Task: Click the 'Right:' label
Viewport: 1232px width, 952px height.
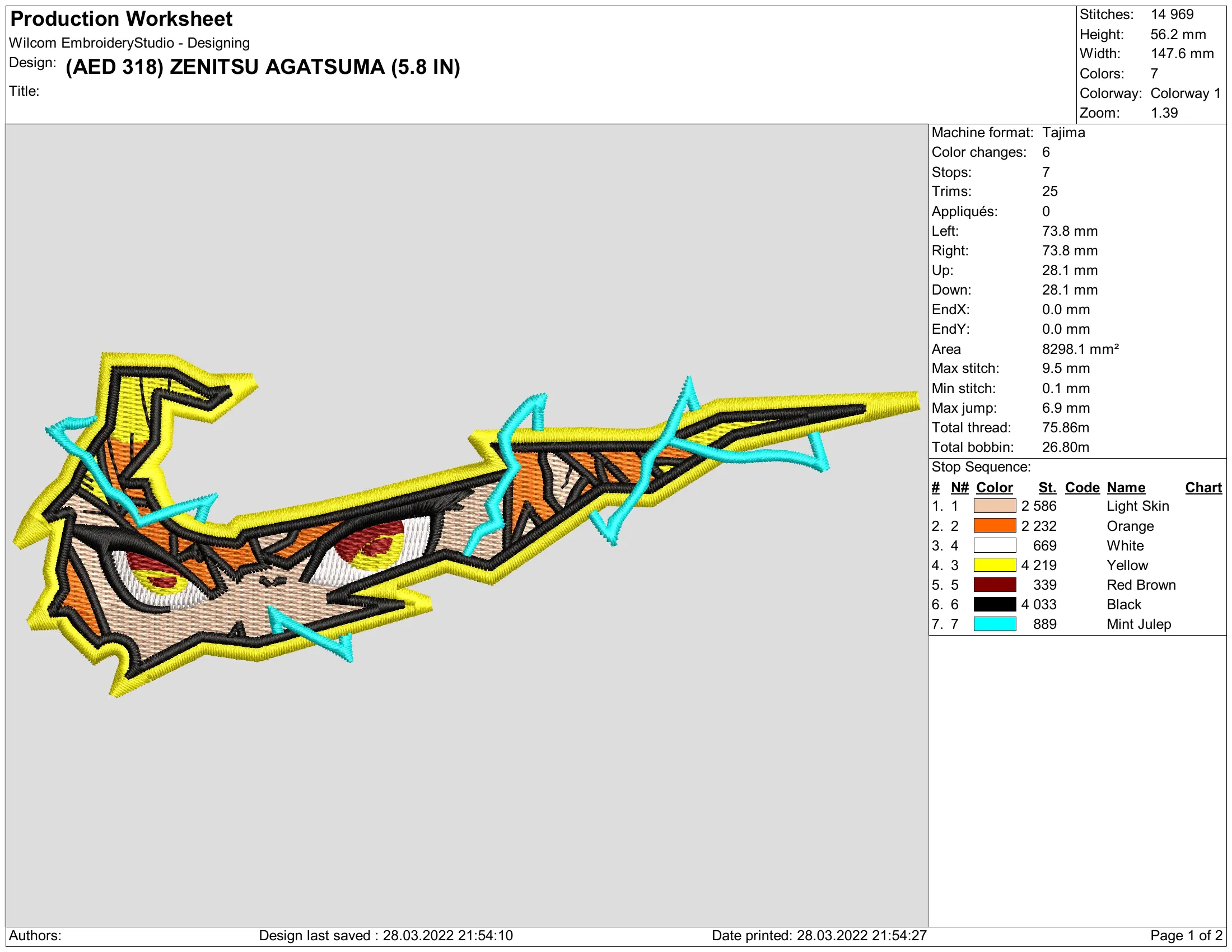Action: (950, 250)
